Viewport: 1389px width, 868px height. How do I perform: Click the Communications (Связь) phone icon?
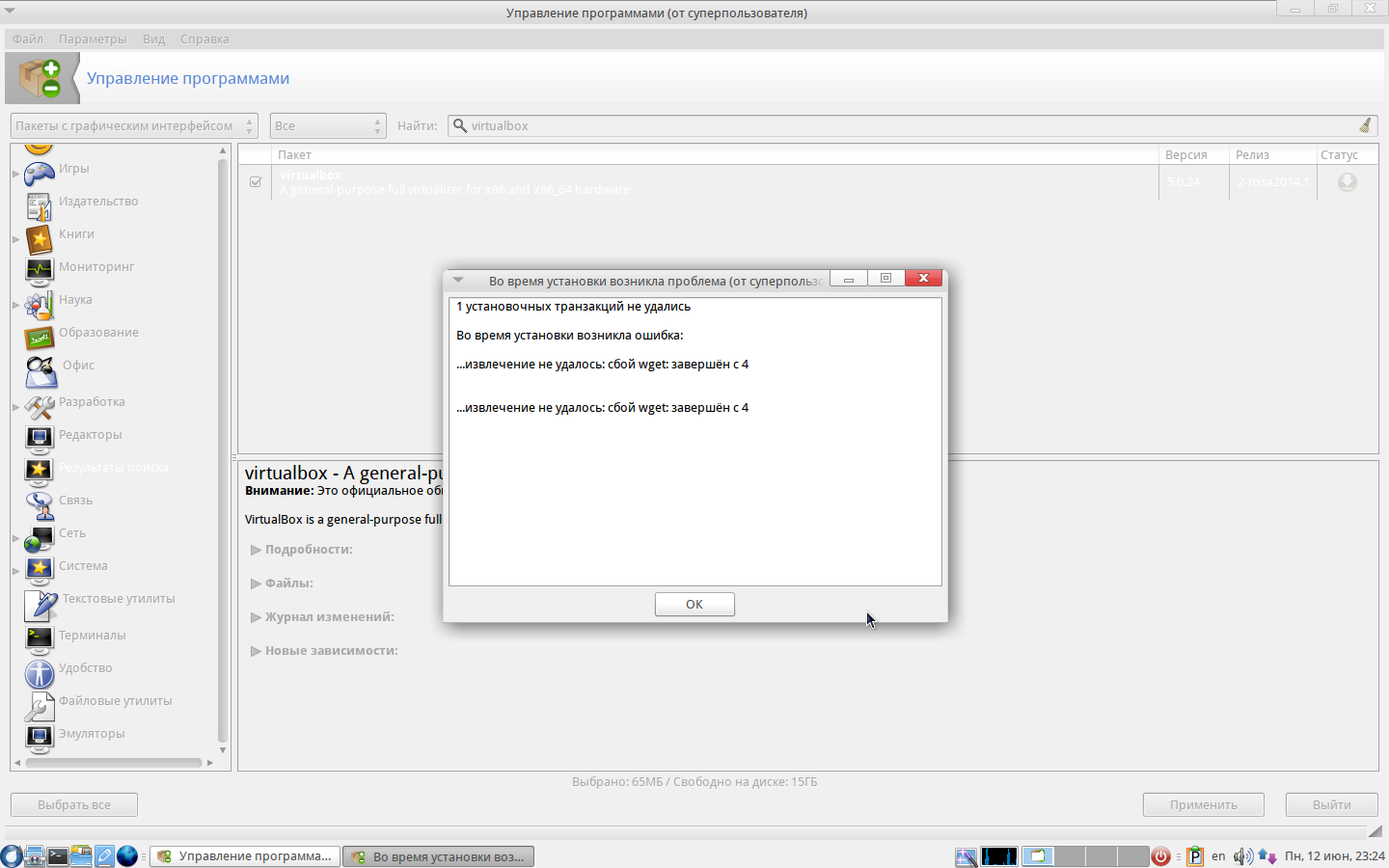click(40, 505)
